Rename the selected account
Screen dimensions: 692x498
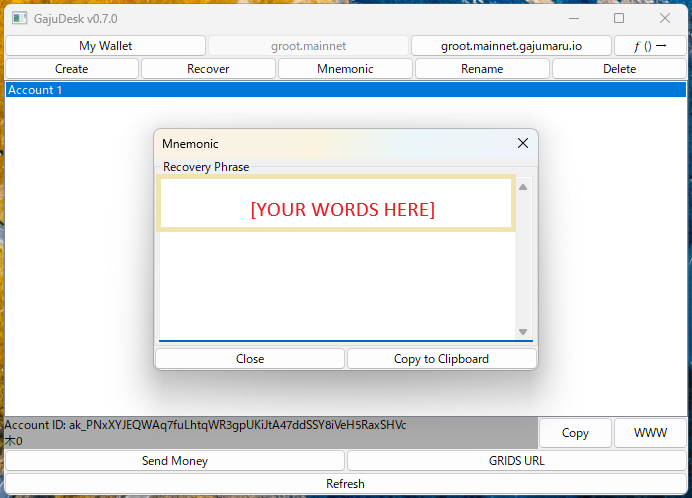(x=482, y=69)
